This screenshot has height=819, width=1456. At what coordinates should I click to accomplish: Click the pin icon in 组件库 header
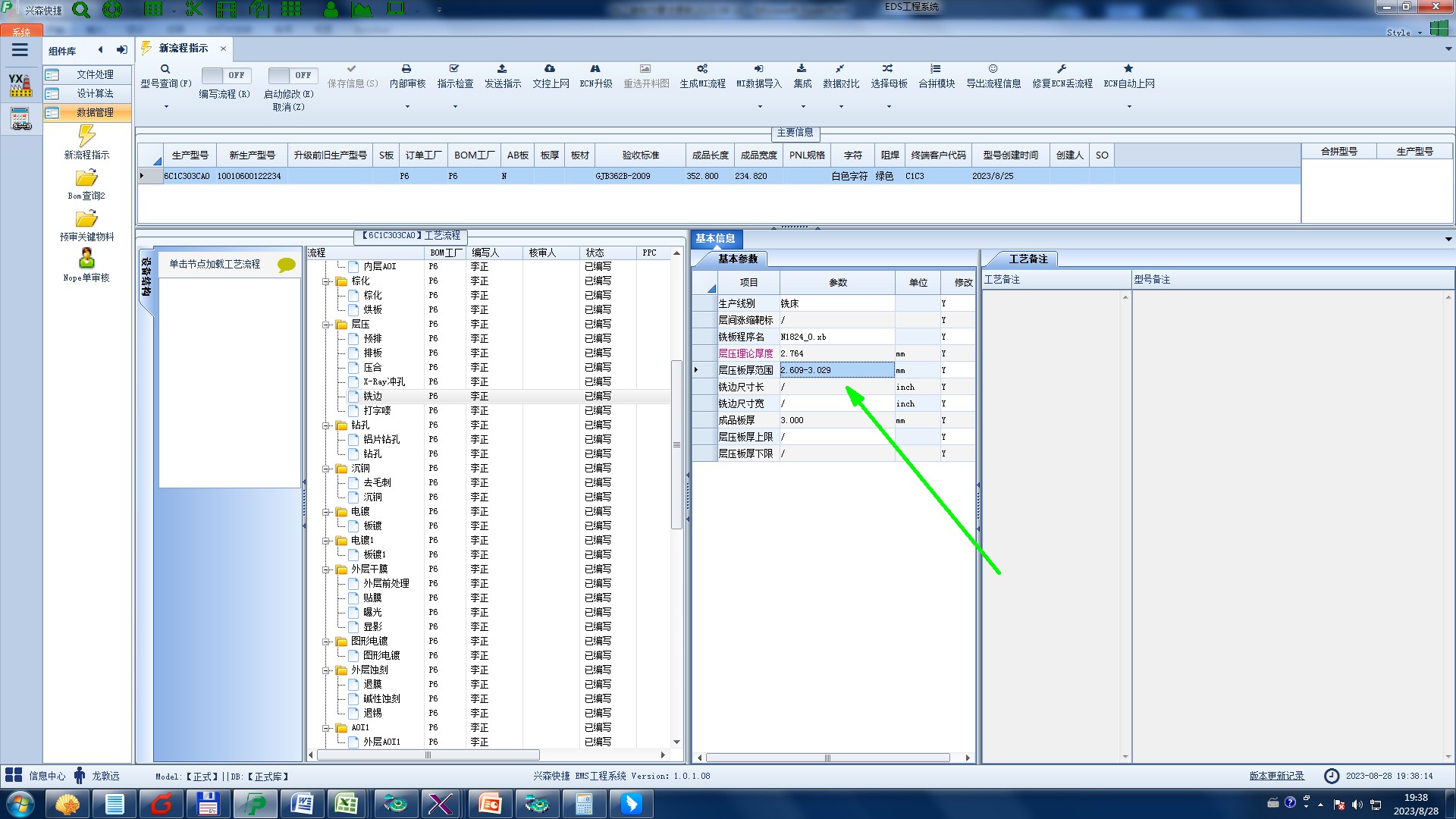pyautogui.click(x=121, y=50)
